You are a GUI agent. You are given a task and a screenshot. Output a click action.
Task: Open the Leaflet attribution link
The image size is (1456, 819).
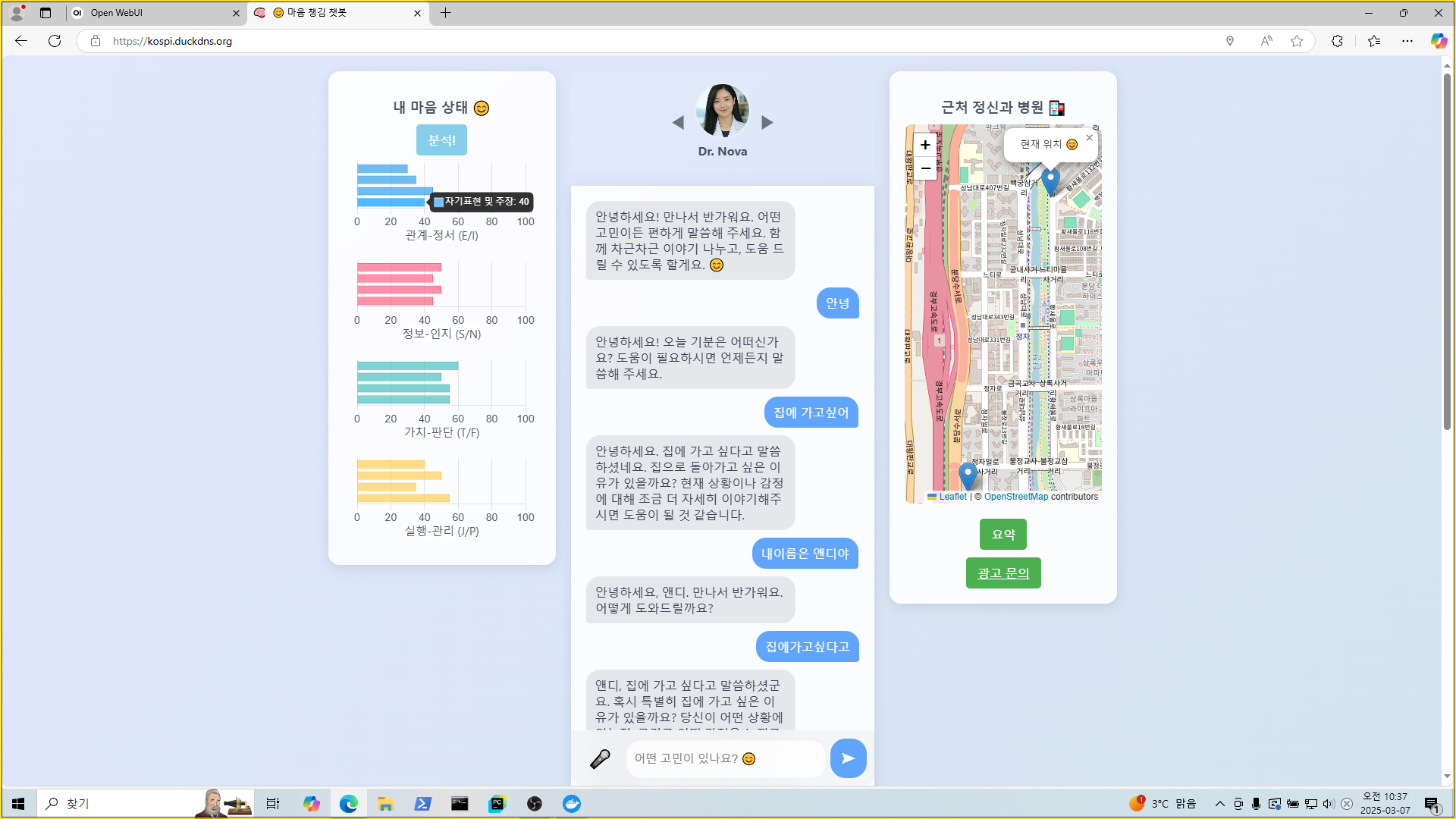click(952, 497)
